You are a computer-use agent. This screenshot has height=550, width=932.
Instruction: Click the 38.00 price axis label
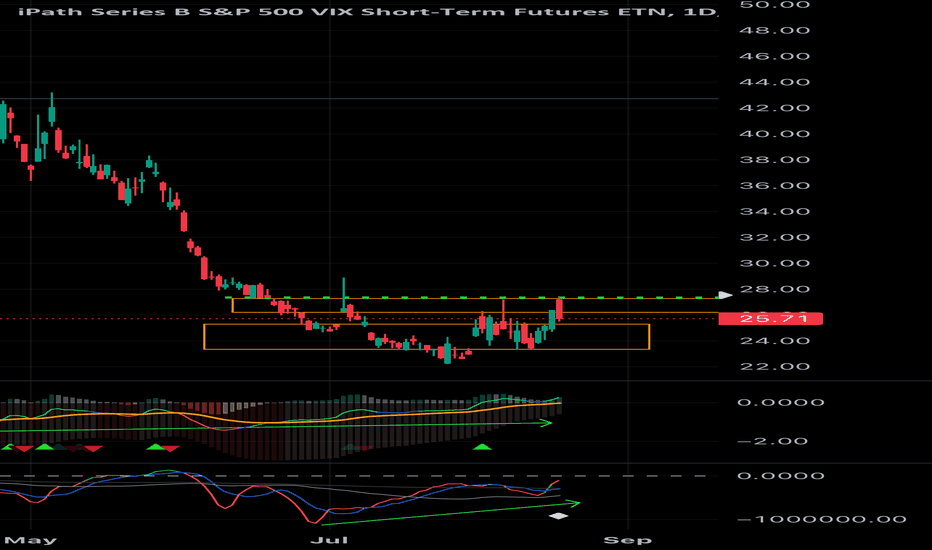pos(774,159)
